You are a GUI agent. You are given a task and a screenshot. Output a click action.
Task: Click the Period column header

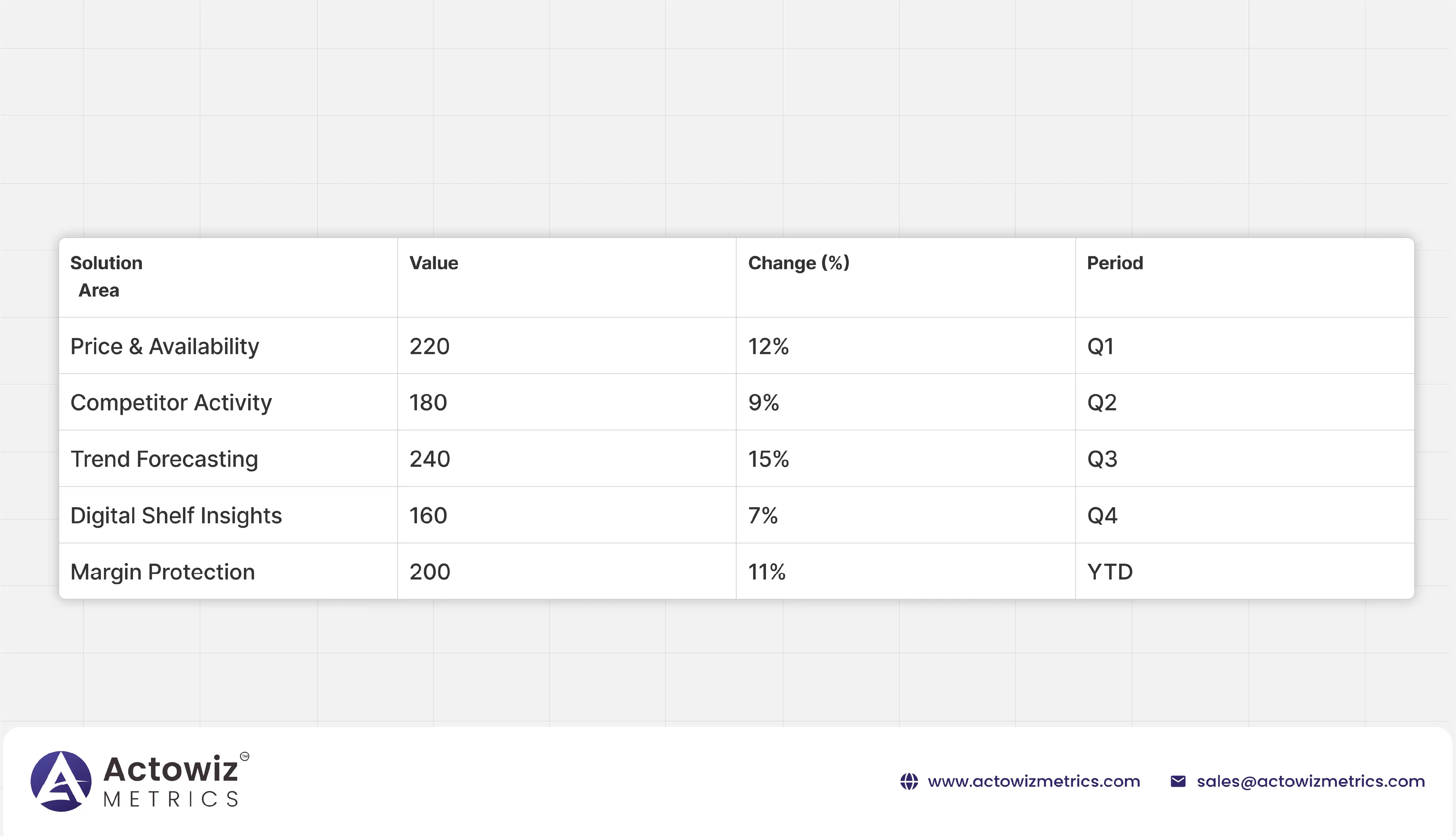[x=1115, y=263]
